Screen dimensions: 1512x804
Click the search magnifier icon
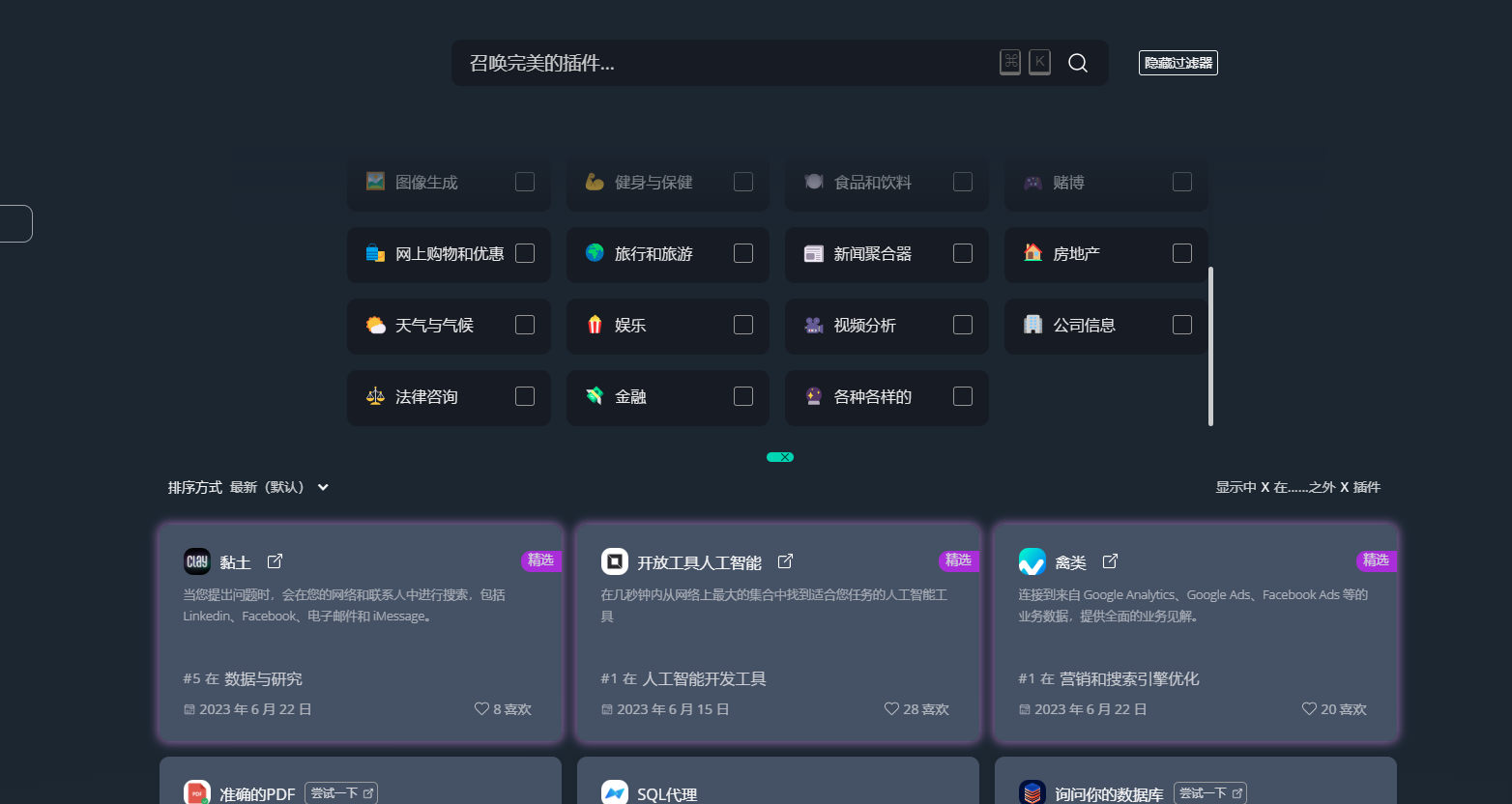[x=1078, y=63]
